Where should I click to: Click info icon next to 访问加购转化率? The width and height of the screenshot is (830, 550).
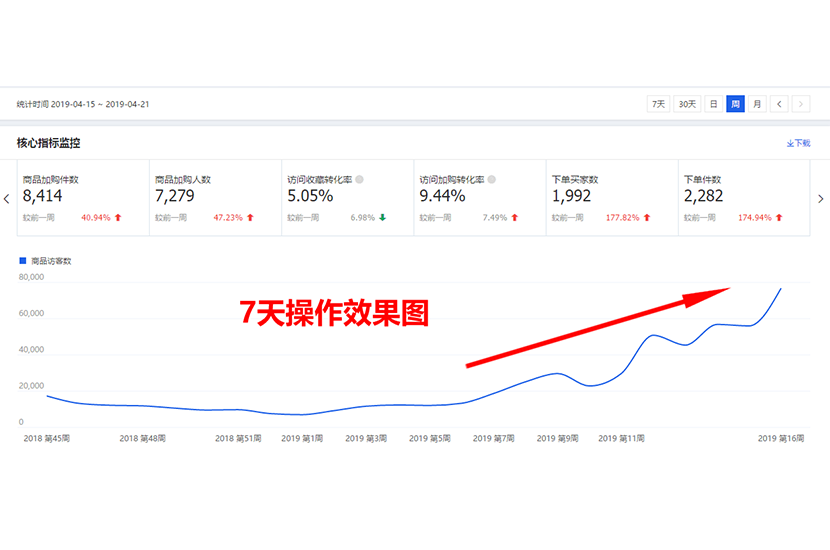coord(491,180)
